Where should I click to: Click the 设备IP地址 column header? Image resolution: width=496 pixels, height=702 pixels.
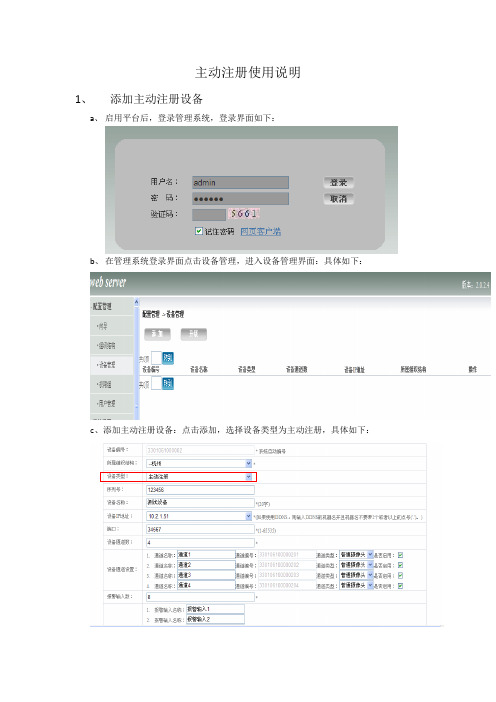pos(354,369)
